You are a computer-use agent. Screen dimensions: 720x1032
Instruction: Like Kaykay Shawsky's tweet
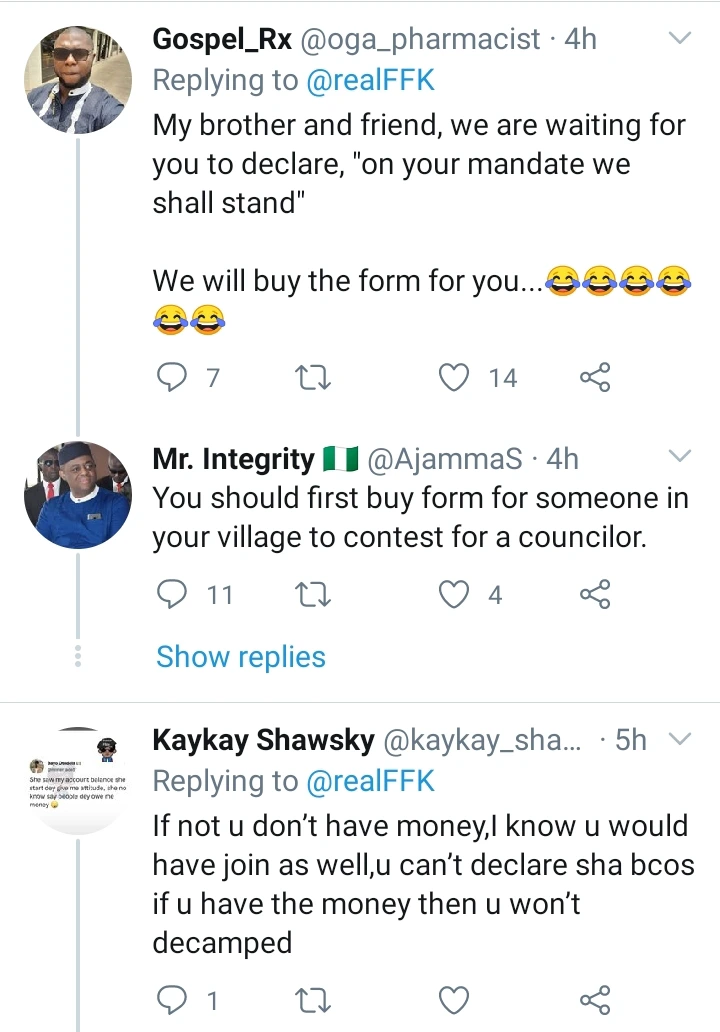point(456,999)
